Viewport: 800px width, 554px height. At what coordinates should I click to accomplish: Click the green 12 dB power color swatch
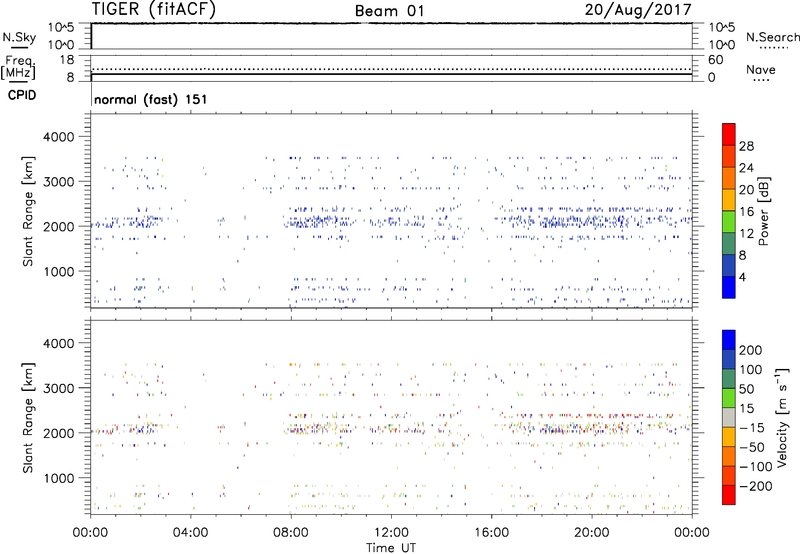click(729, 221)
